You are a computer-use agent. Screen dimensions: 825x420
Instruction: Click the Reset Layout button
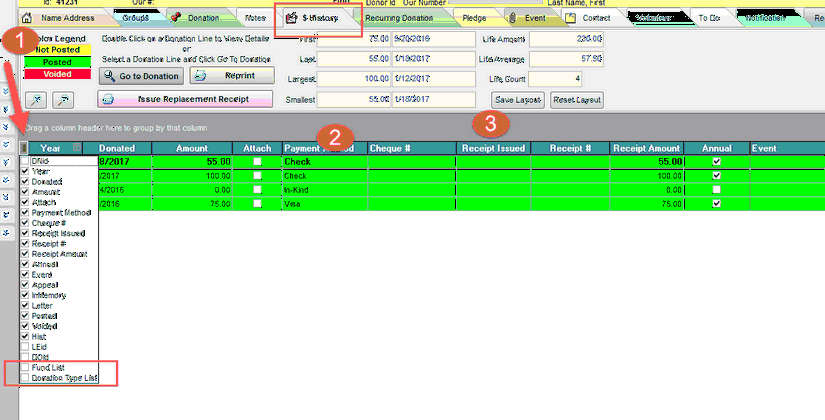coord(577,100)
